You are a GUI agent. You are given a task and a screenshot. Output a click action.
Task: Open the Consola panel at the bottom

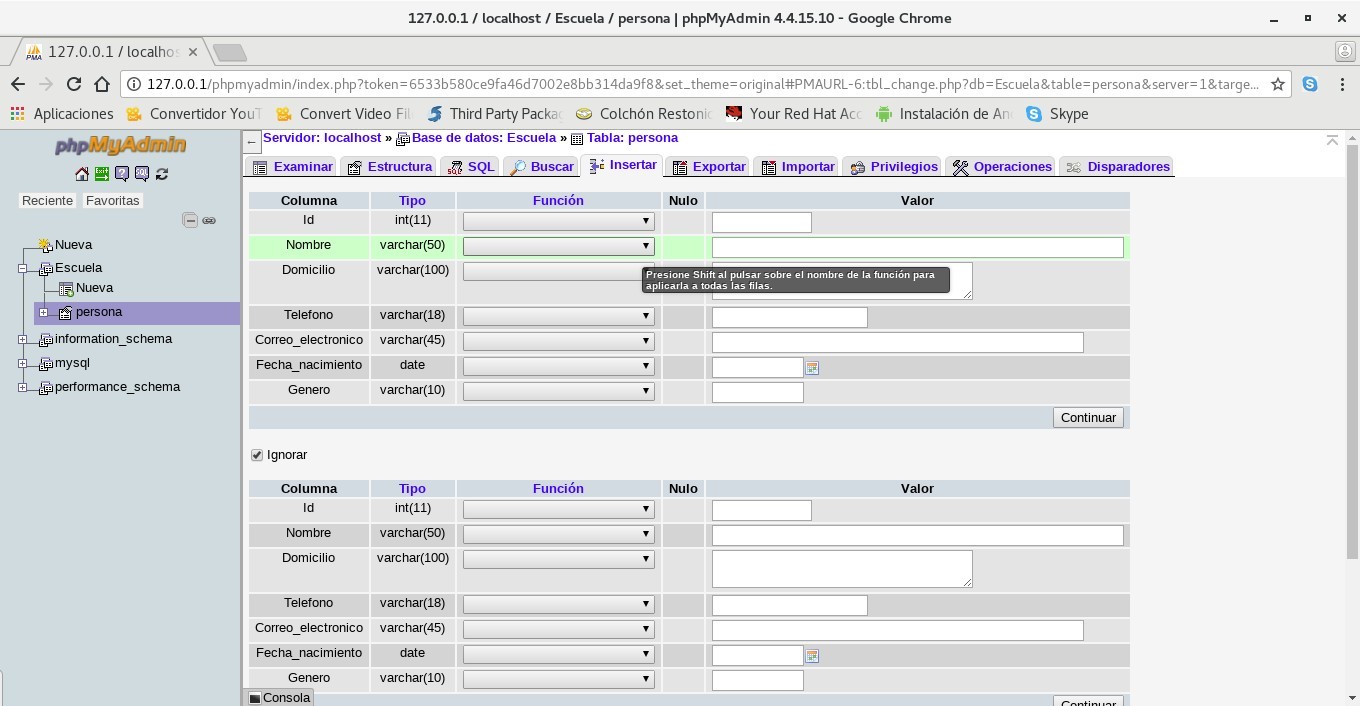279,698
